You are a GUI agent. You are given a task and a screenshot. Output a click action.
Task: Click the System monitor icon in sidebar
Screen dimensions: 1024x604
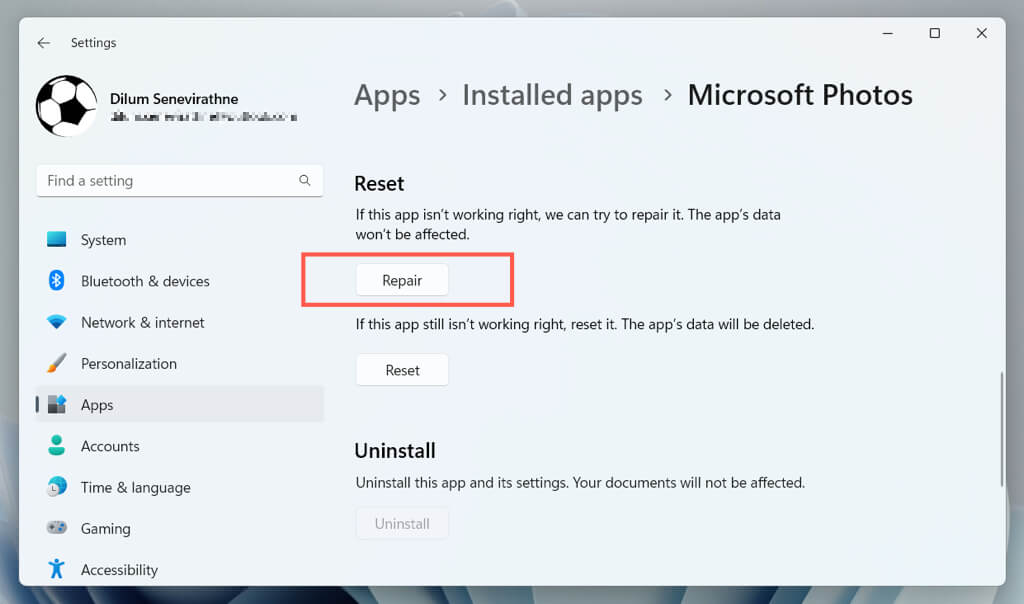57,240
